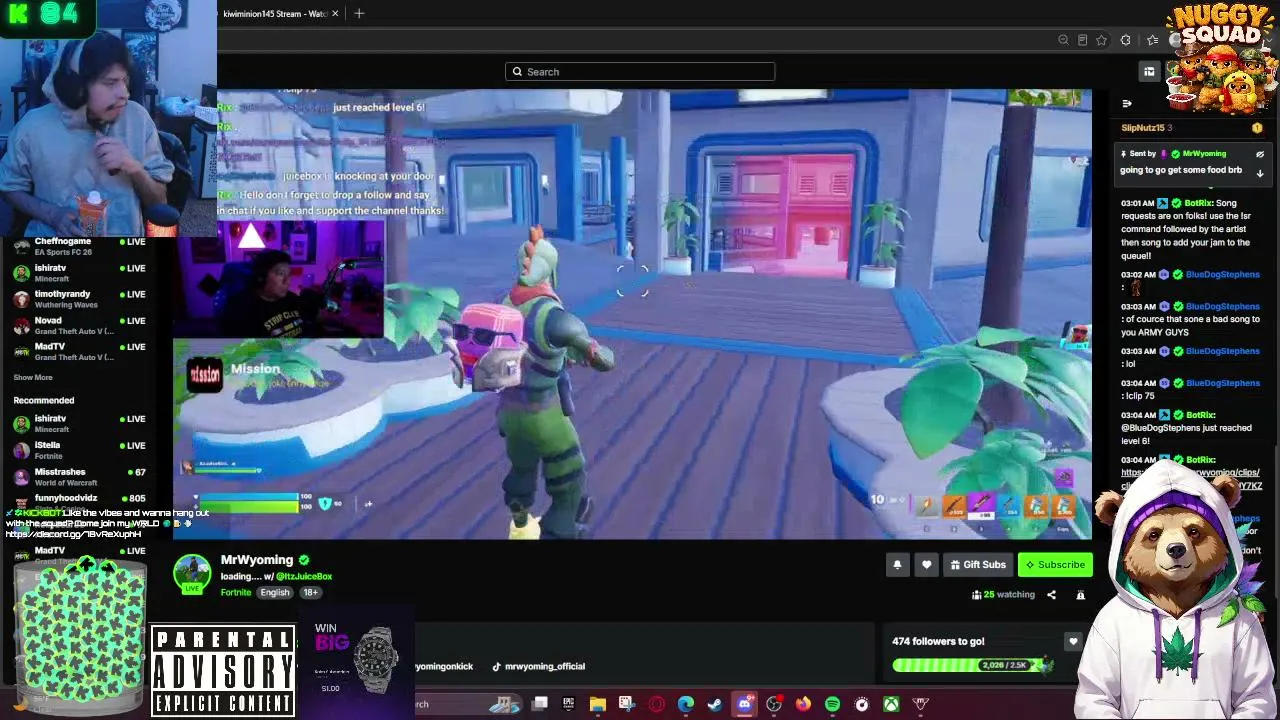Enable notifications with the bell icon
The width and height of the screenshot is (1280, 720).
pos(897,565)
